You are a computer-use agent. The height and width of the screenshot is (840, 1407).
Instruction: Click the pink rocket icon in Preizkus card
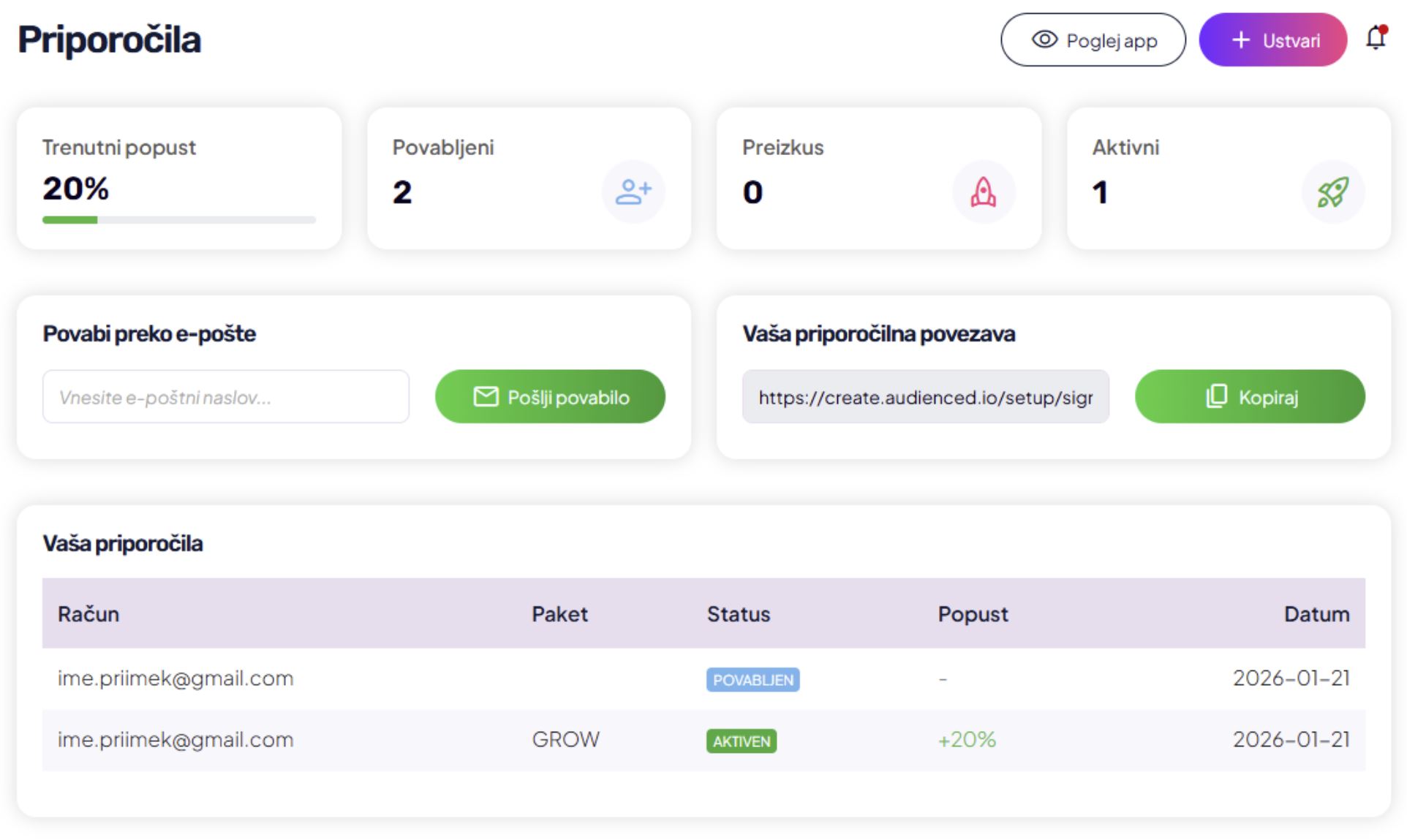click(x=983, y=192)
